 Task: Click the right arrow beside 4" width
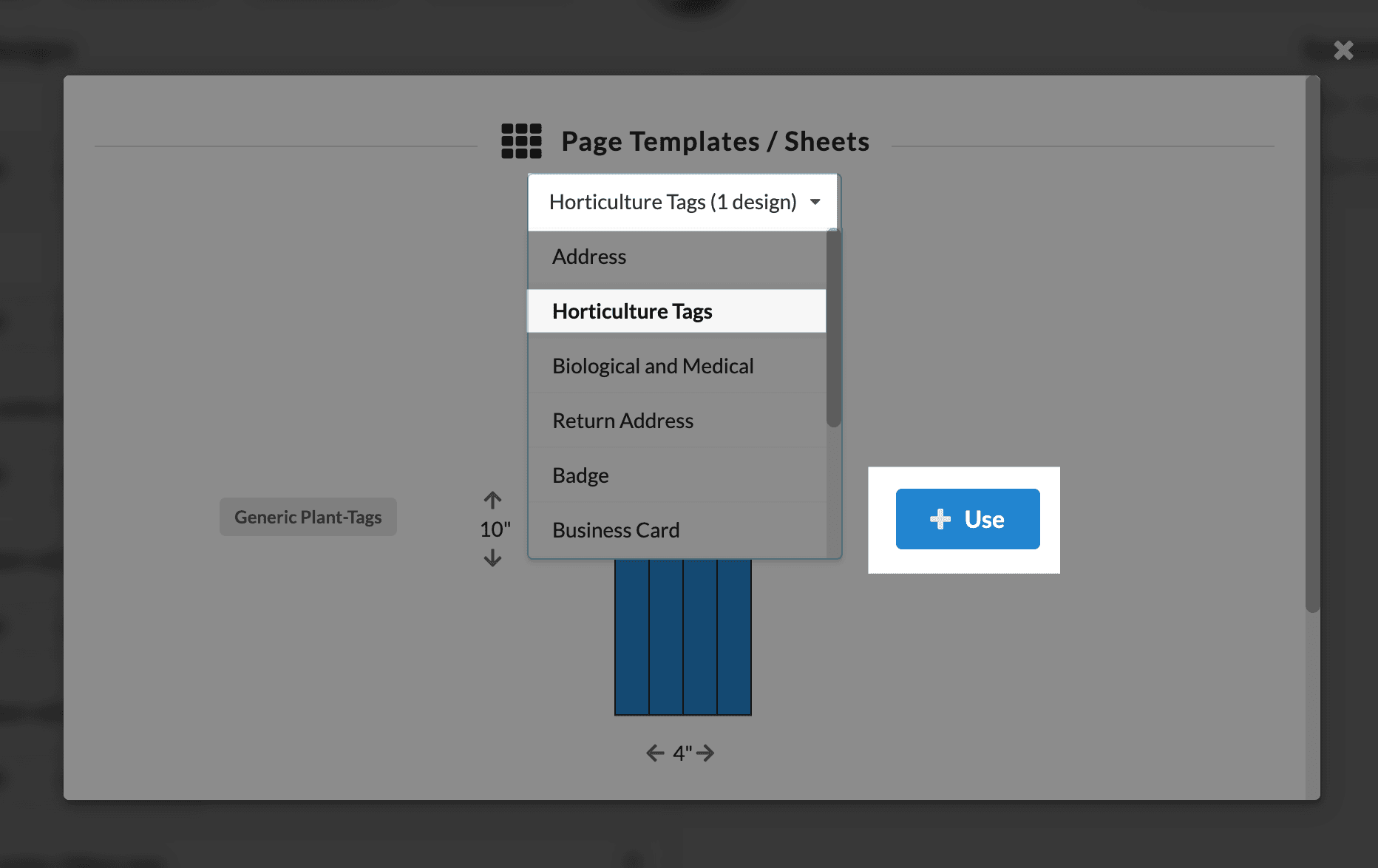tap(706, 753)
